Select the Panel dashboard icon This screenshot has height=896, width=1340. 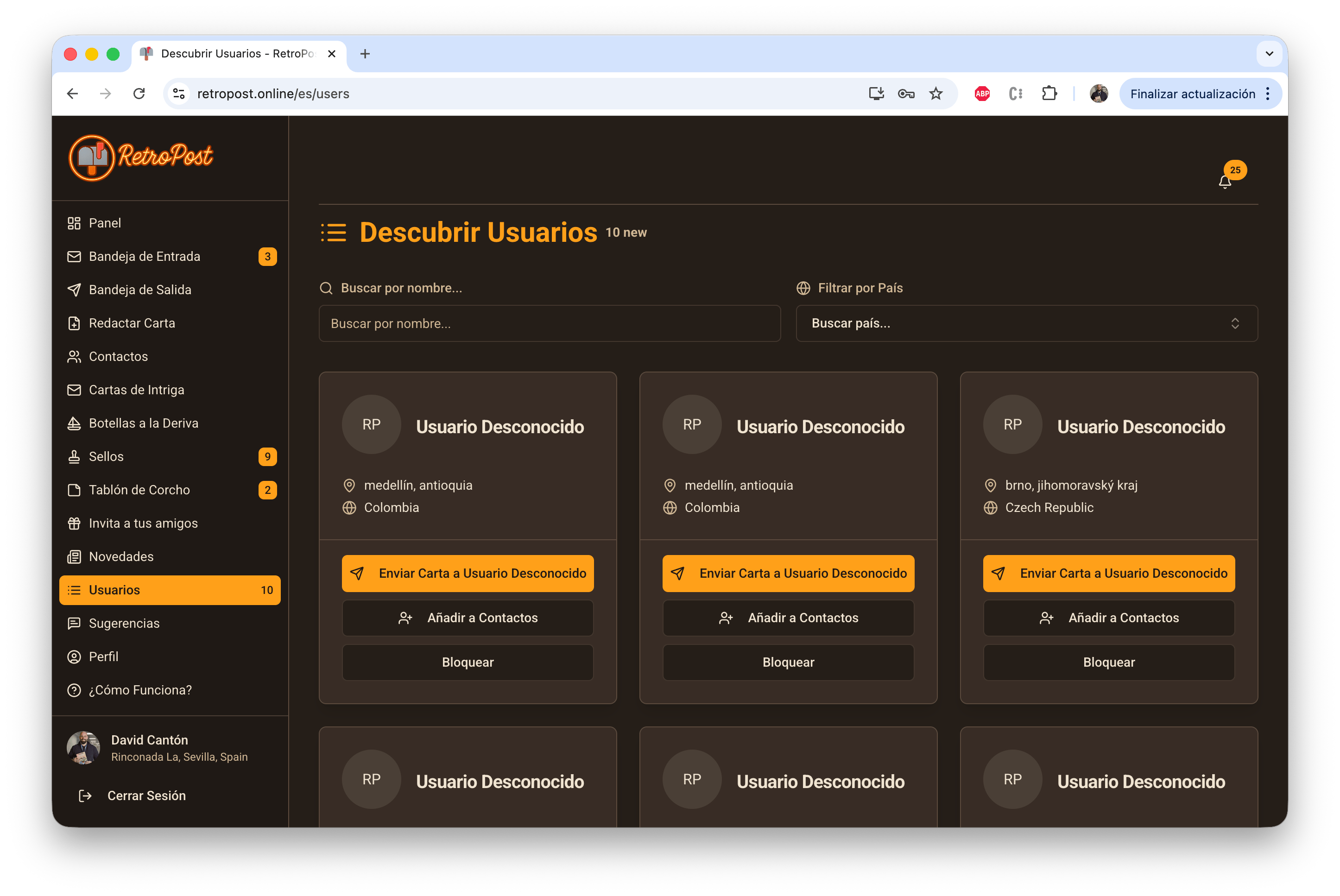point(74,223)
